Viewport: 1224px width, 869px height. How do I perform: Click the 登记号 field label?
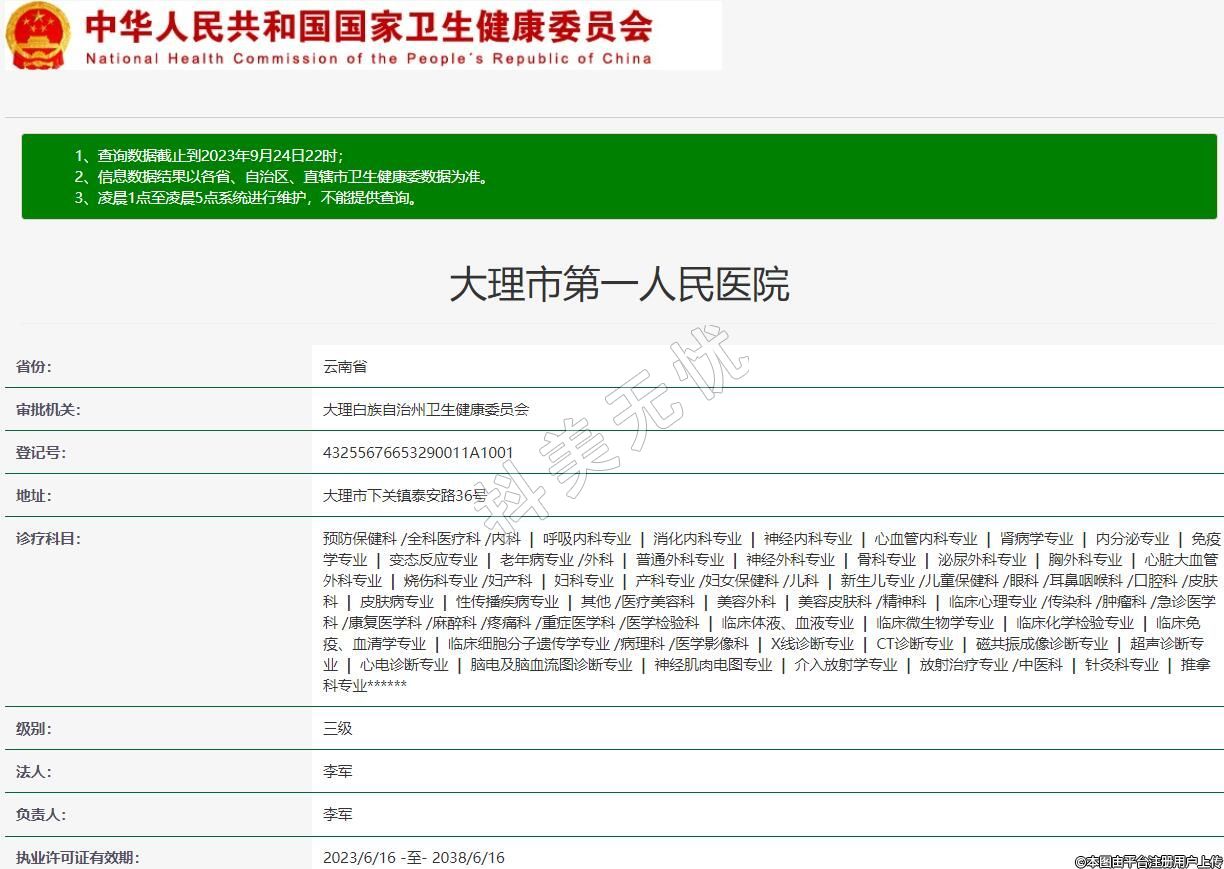[x=41, y=453]
